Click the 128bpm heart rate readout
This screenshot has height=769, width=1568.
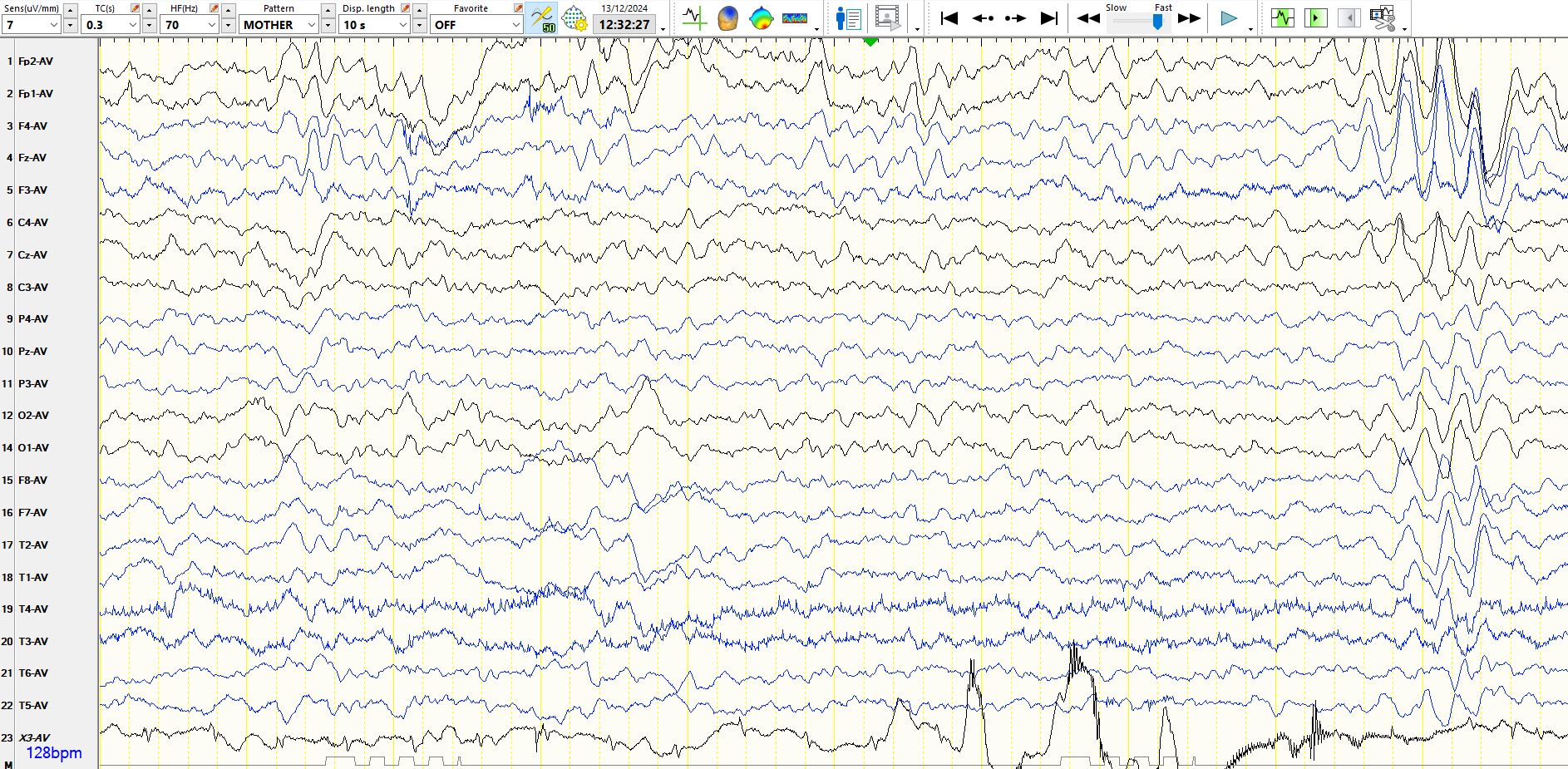pos(54,753)
